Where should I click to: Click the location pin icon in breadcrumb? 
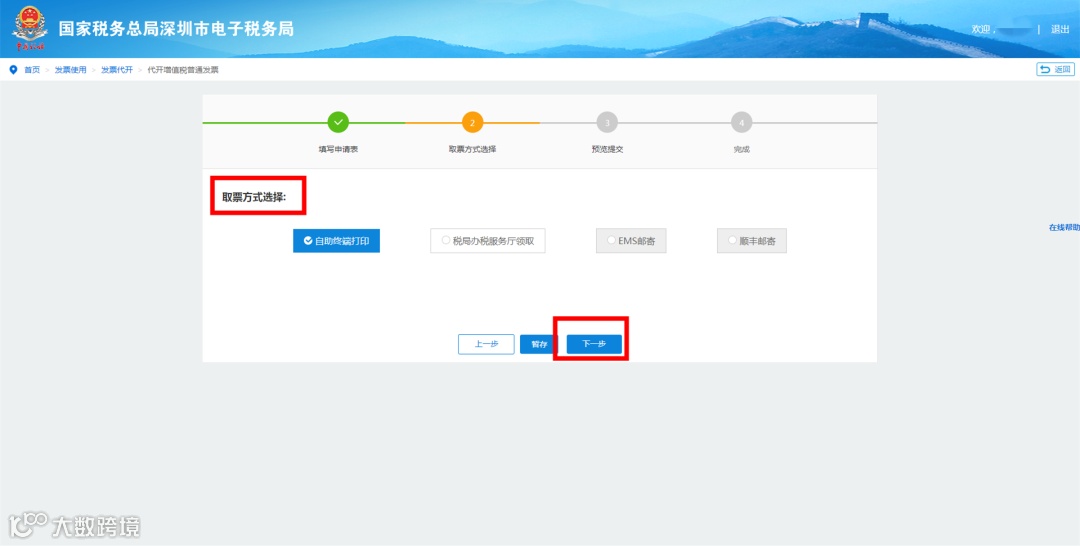(13, 70)
